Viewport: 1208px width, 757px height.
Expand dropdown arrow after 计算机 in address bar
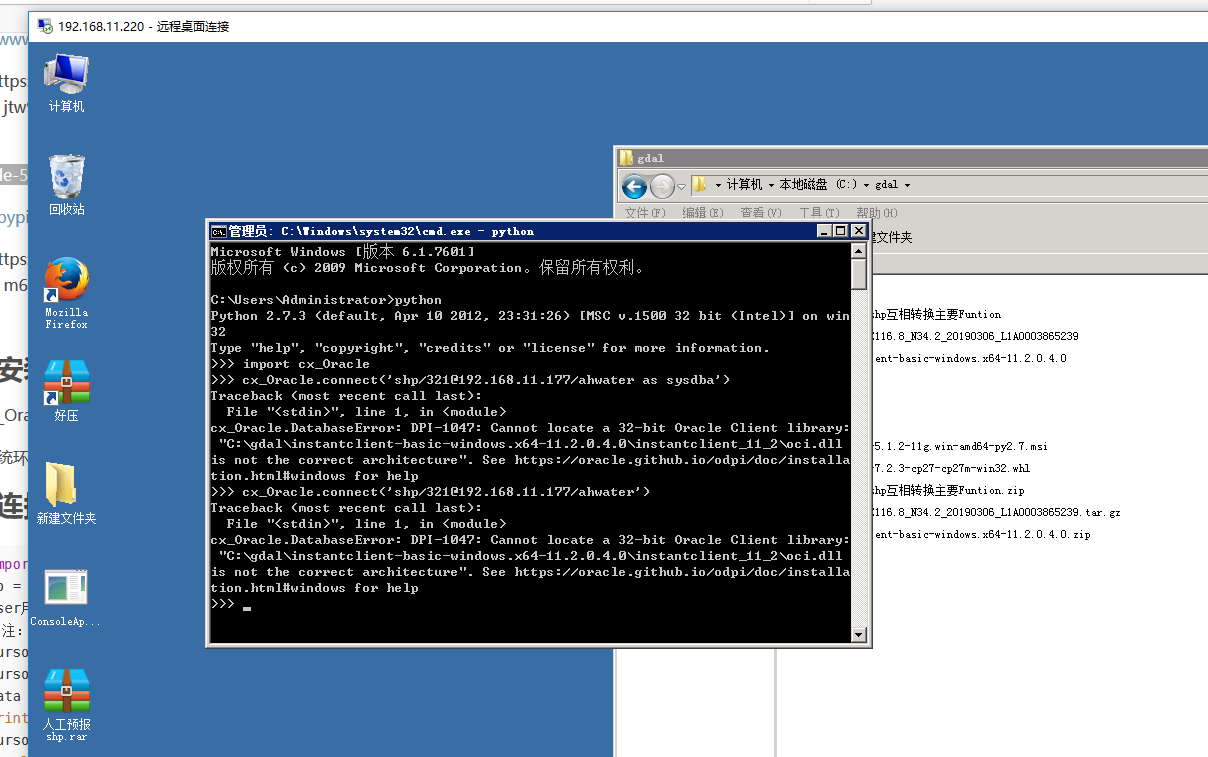(x=771, y=185)
